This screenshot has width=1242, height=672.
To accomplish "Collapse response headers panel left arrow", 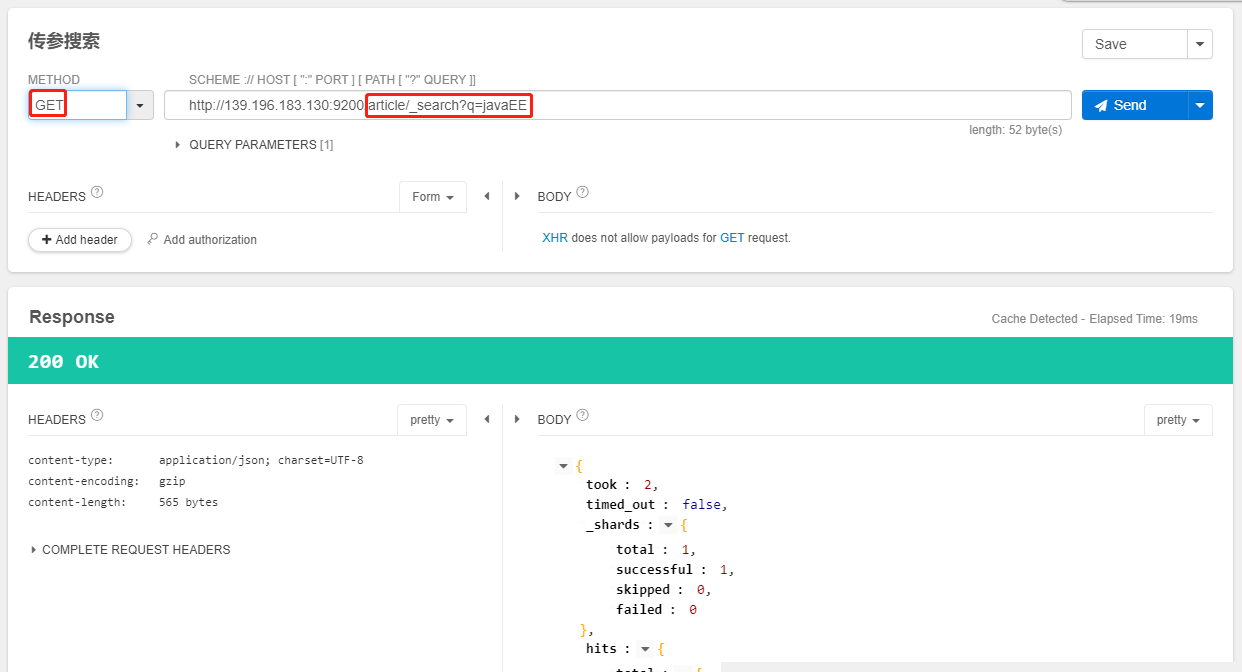I will [486, 419].
